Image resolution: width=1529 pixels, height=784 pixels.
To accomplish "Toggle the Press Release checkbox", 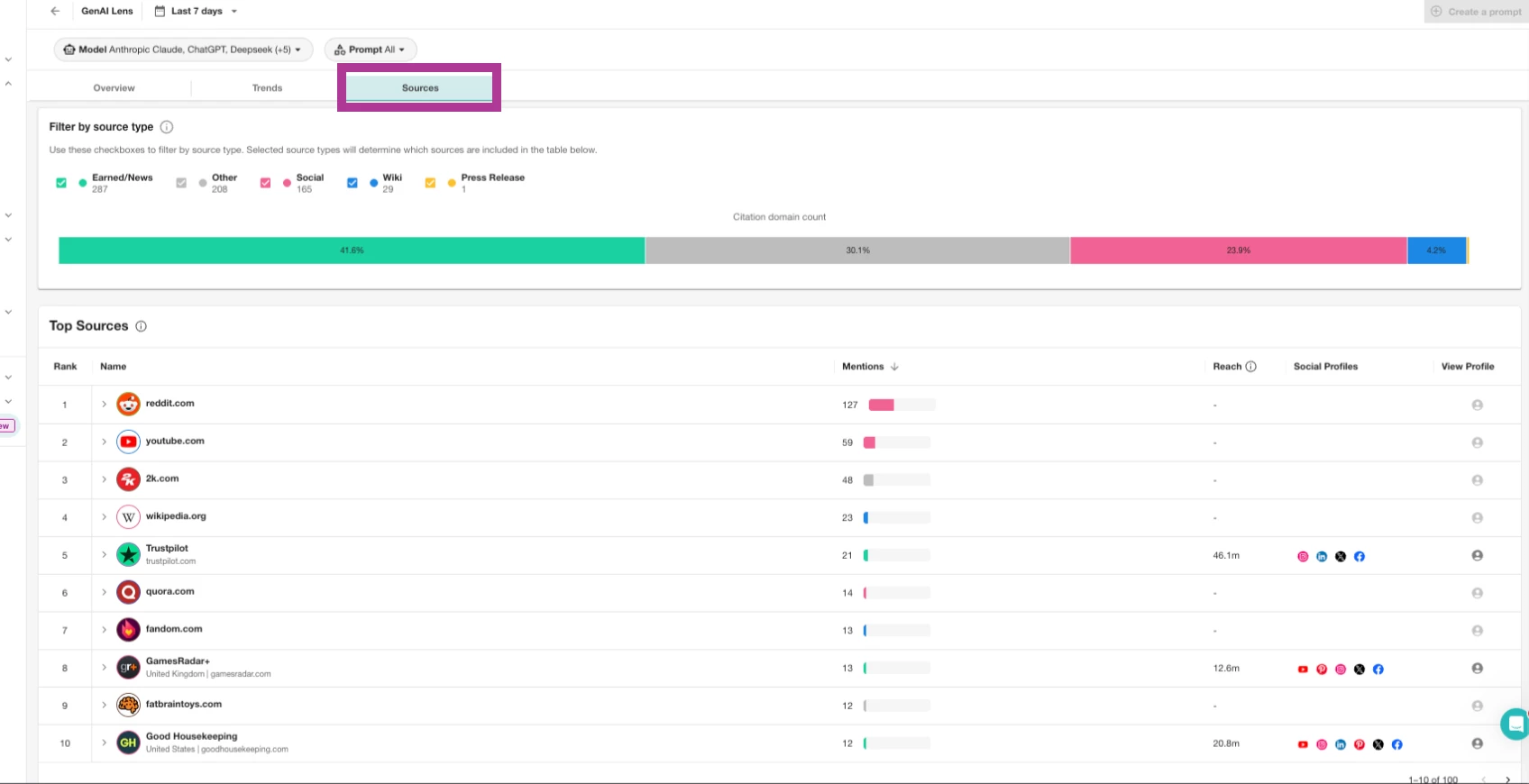I will (430, 183).
